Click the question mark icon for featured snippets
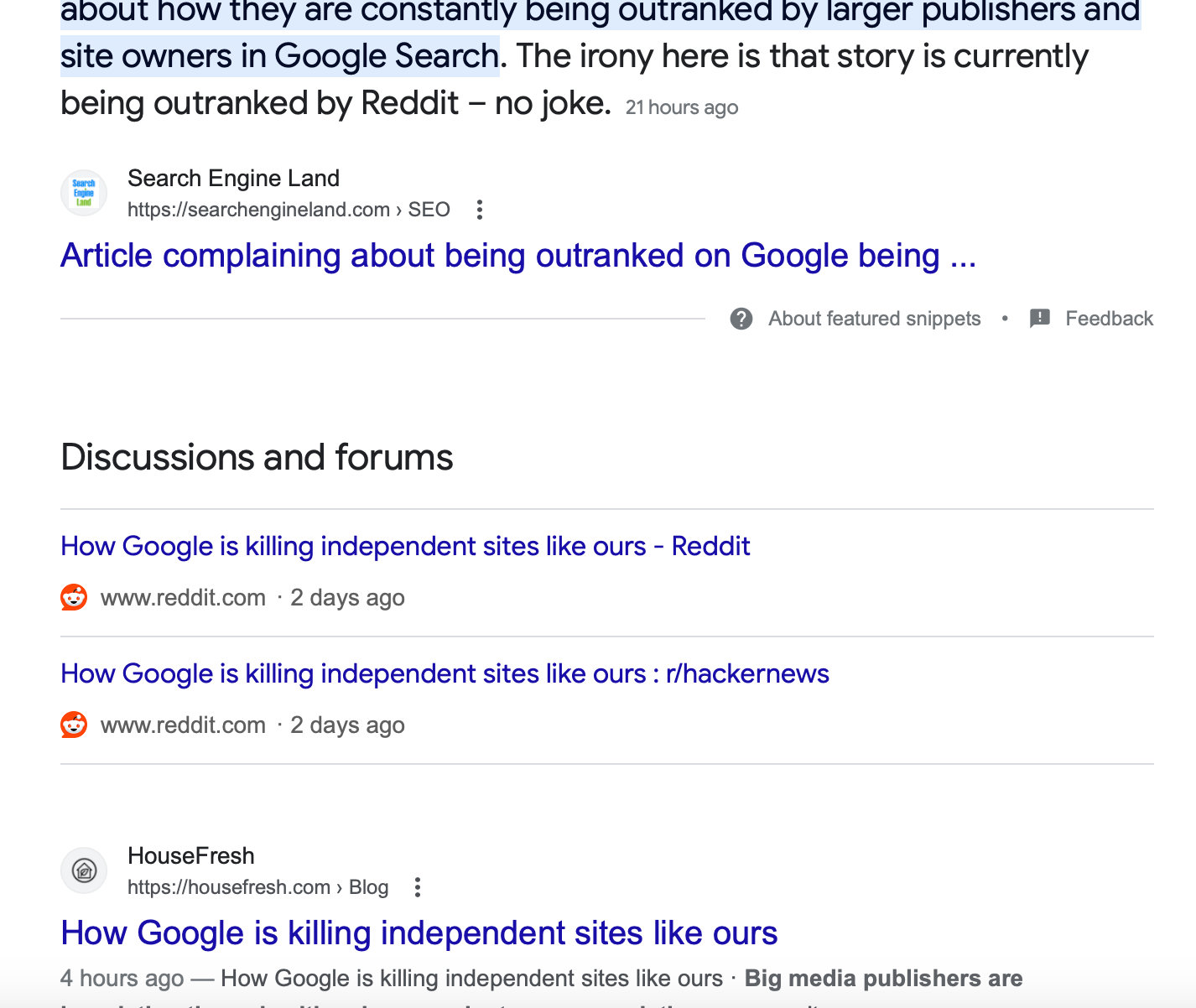 coord(741,319)
